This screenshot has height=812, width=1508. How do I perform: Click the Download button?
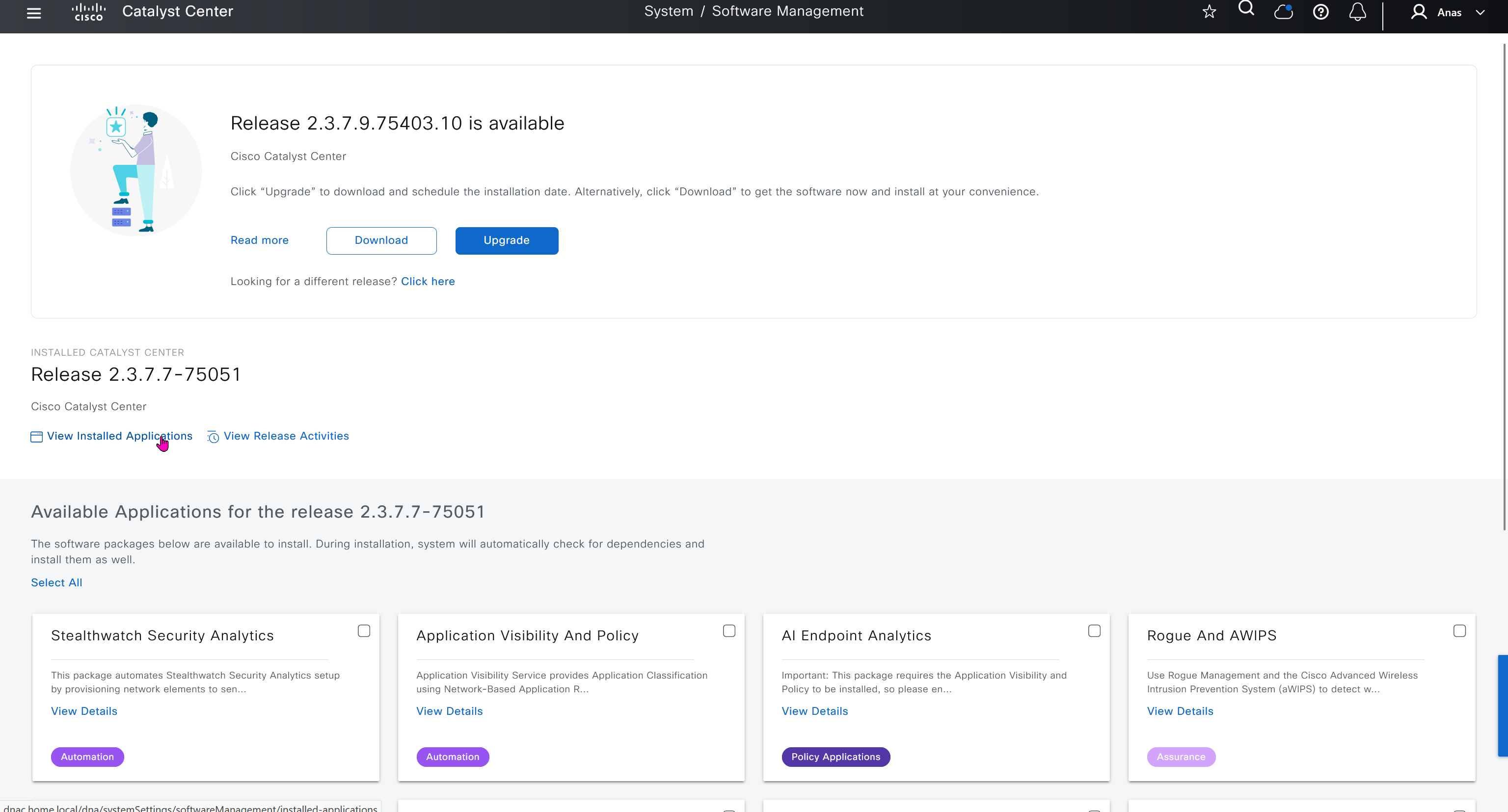[381, 240]
